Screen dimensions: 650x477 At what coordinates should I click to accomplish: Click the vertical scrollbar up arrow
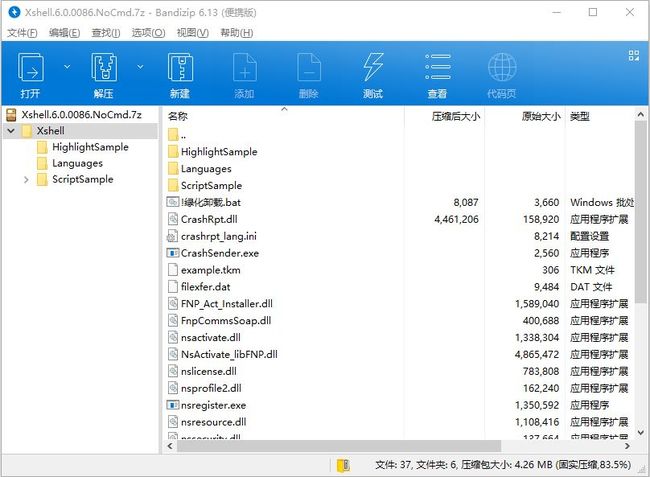tap(640, 115)
